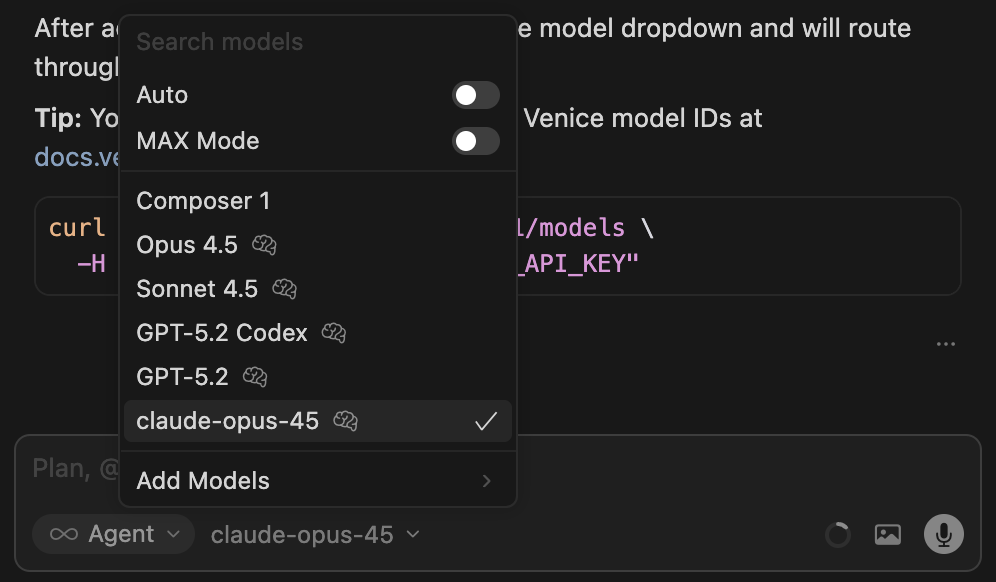Click the brain icon next to Sonnet 4.5
Image resolution: width=996 pixels, height=582 pixels.
[284, 289]
